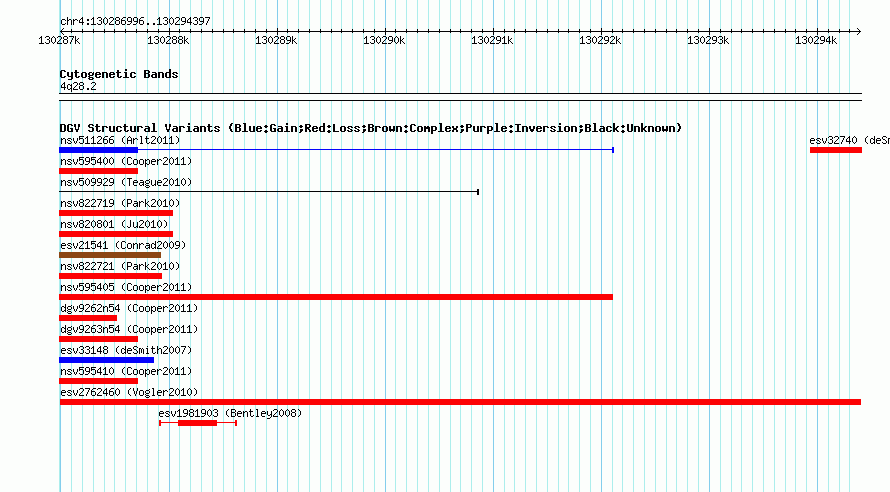The height and width of the screenshot is (492, 890).
Task: Select the 4q28.2 band label
Action: tap(78, 86)
